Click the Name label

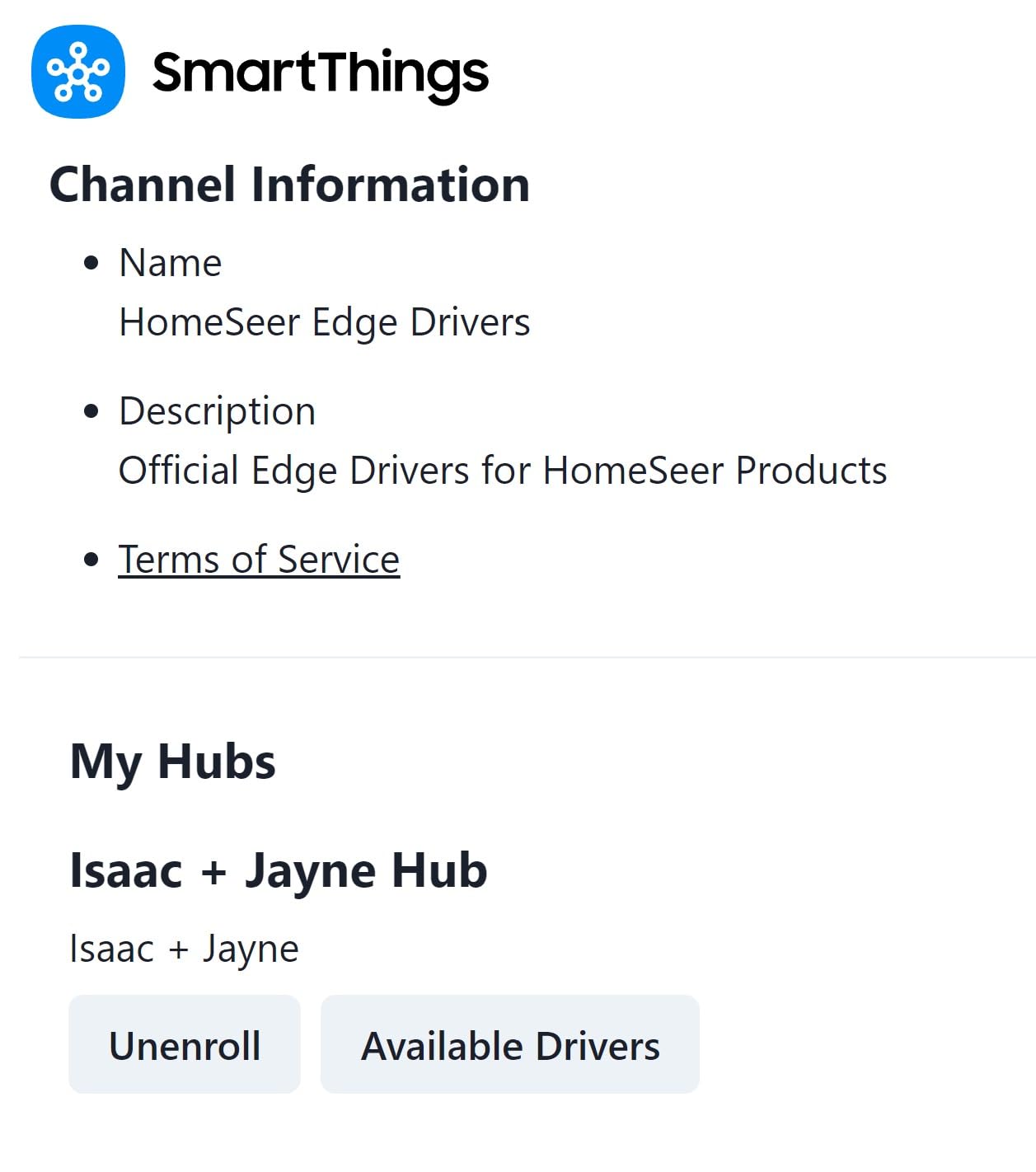pos(171,263)
